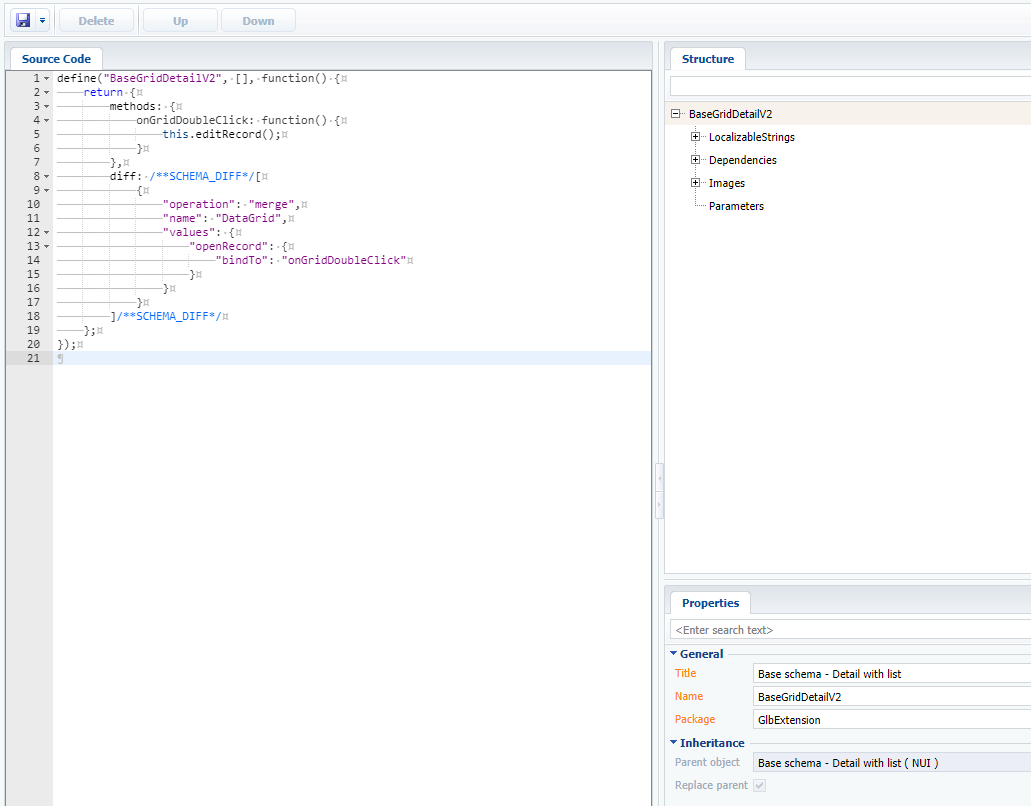
Task: Click the Delete toolbar button
Action: [x=96, y=21]
